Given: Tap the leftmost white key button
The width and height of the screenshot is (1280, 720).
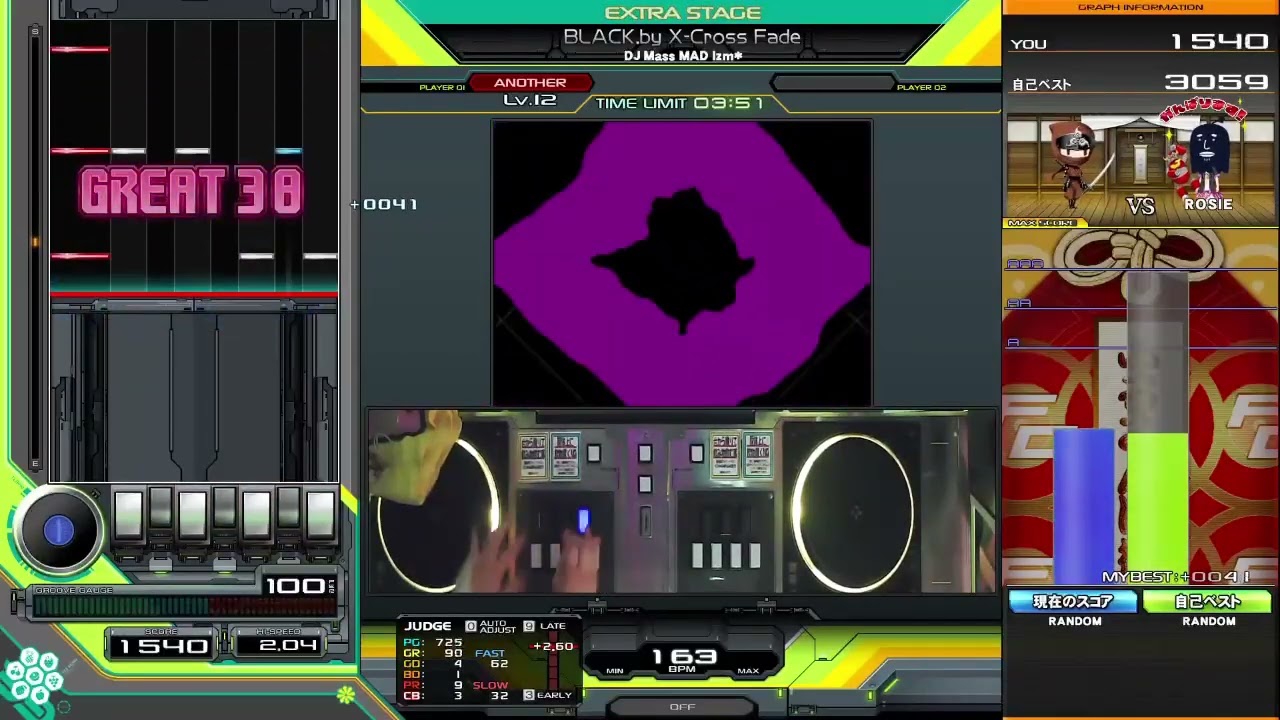Looking at the screenshot, I should 128,514.
